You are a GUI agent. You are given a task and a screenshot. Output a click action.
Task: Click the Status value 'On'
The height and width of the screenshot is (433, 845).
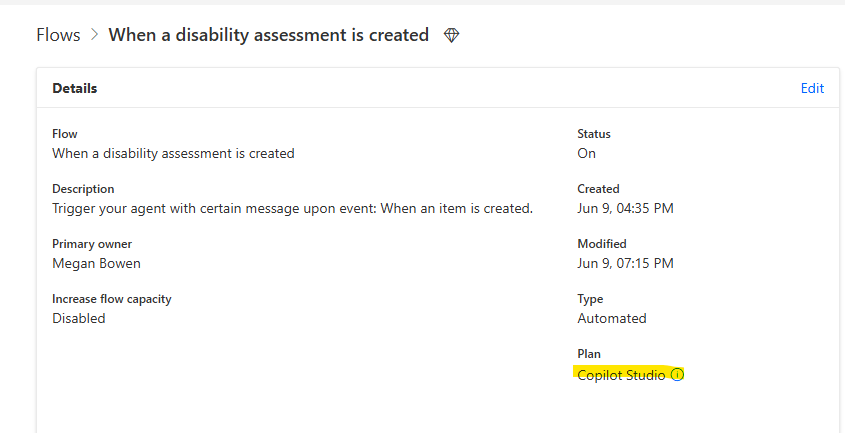[x=586, y=153]
